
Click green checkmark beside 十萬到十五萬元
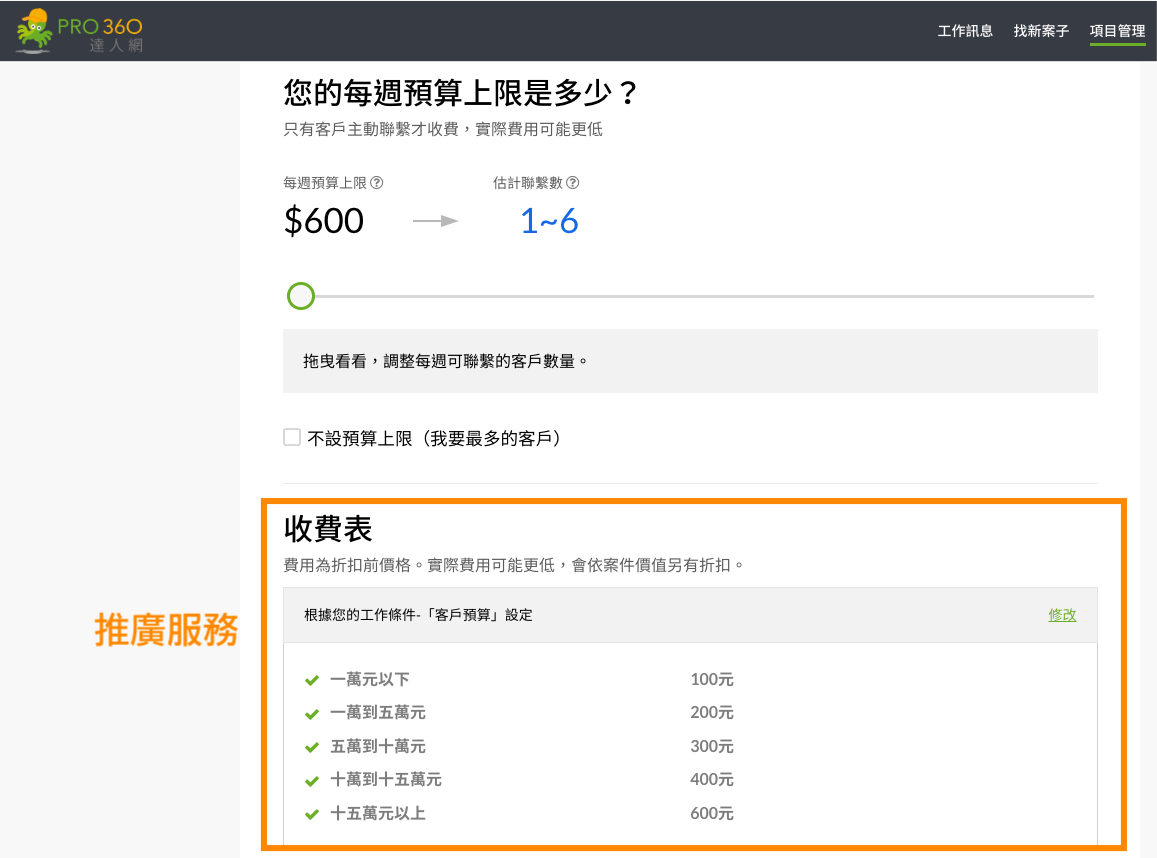(x=312, y=780)
